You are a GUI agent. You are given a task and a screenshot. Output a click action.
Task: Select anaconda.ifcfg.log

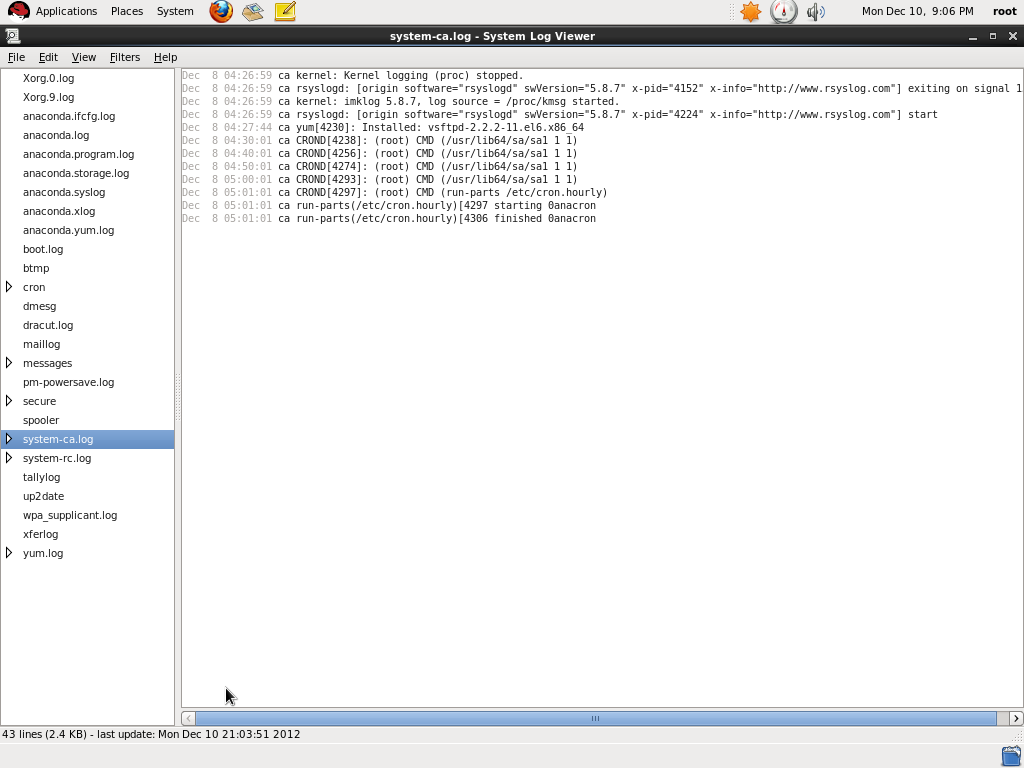coord(69,116)
